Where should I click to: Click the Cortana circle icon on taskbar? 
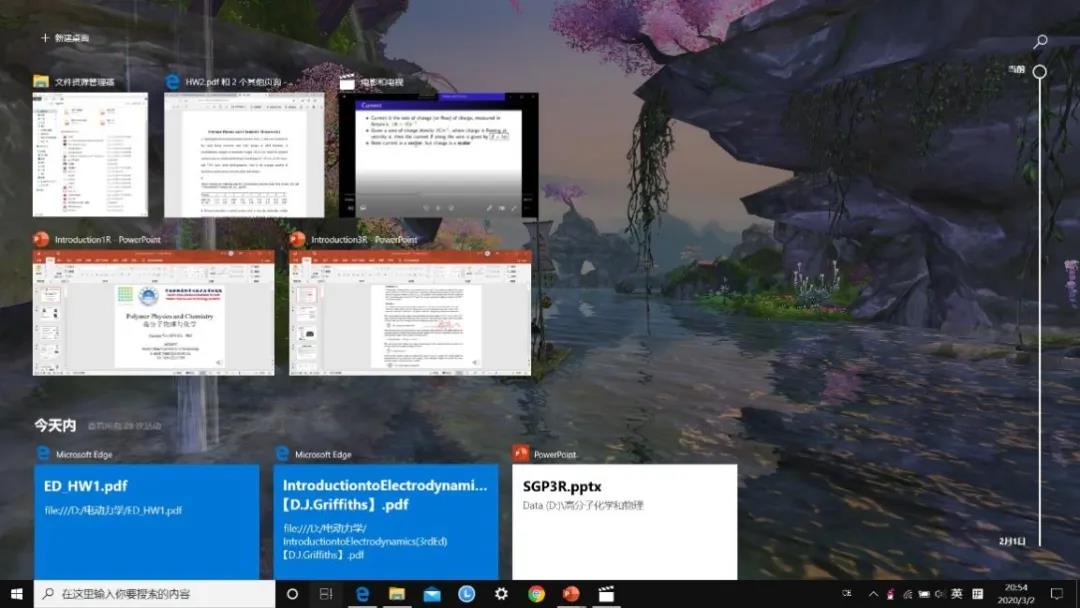click(292, 594)
